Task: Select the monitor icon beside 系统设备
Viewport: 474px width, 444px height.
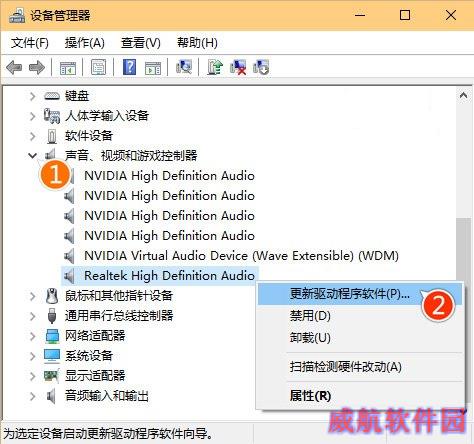Action: point(52,356)
